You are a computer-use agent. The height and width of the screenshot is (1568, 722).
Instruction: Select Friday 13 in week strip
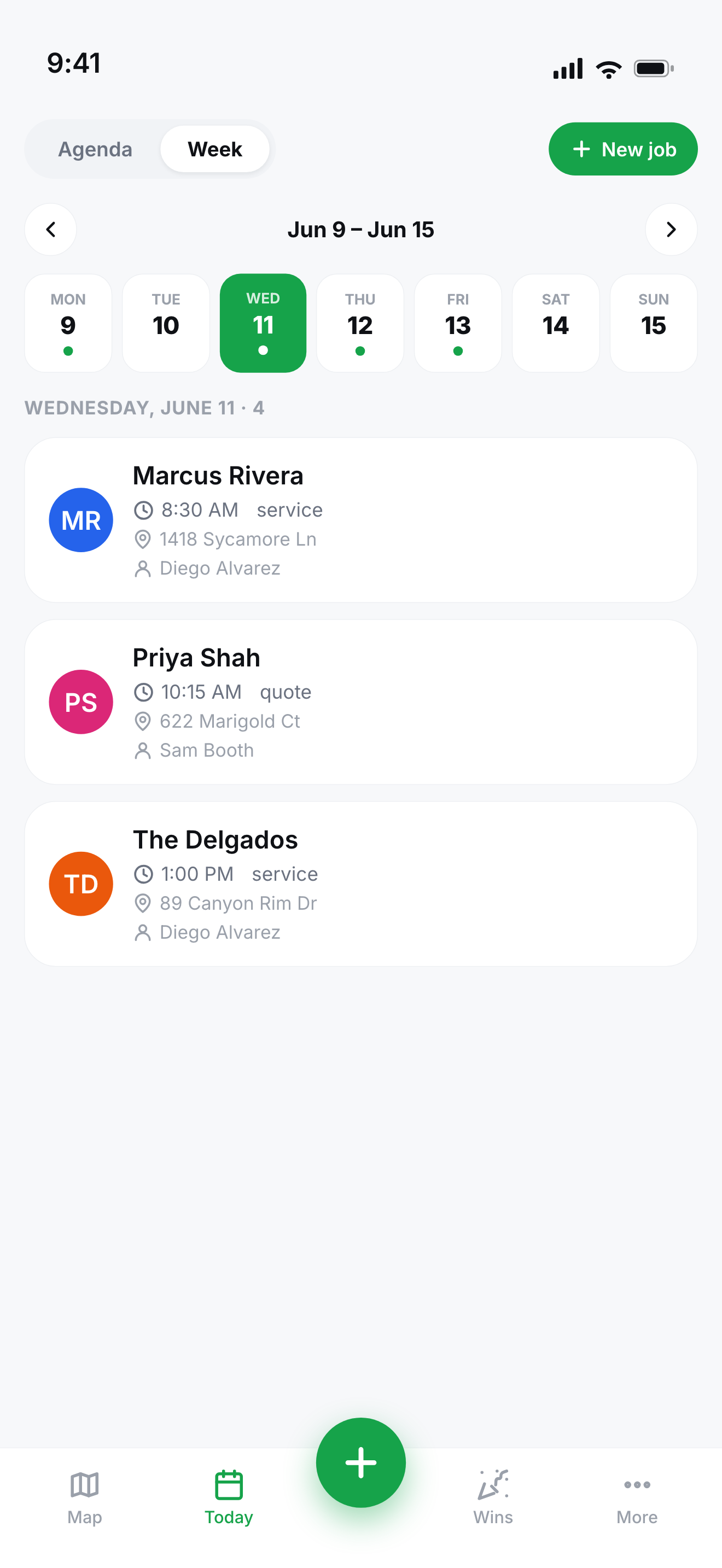point(458,323)
